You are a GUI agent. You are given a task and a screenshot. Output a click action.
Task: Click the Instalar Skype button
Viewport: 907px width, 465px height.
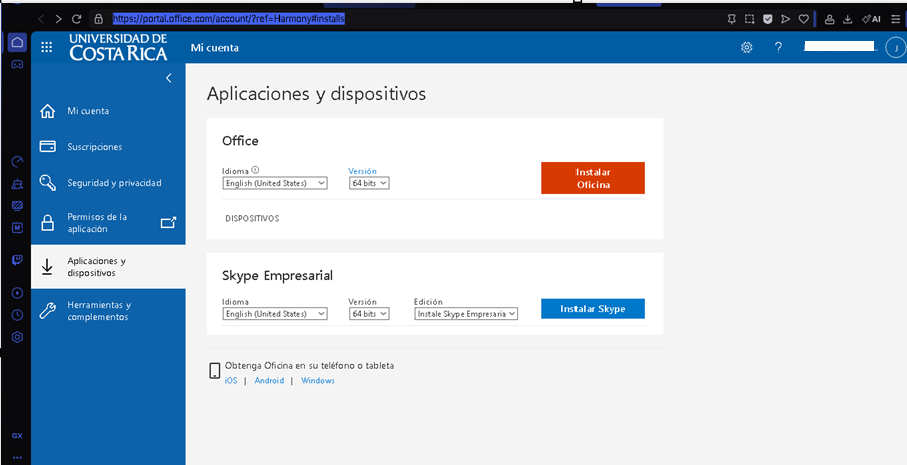tap(593, 309)
